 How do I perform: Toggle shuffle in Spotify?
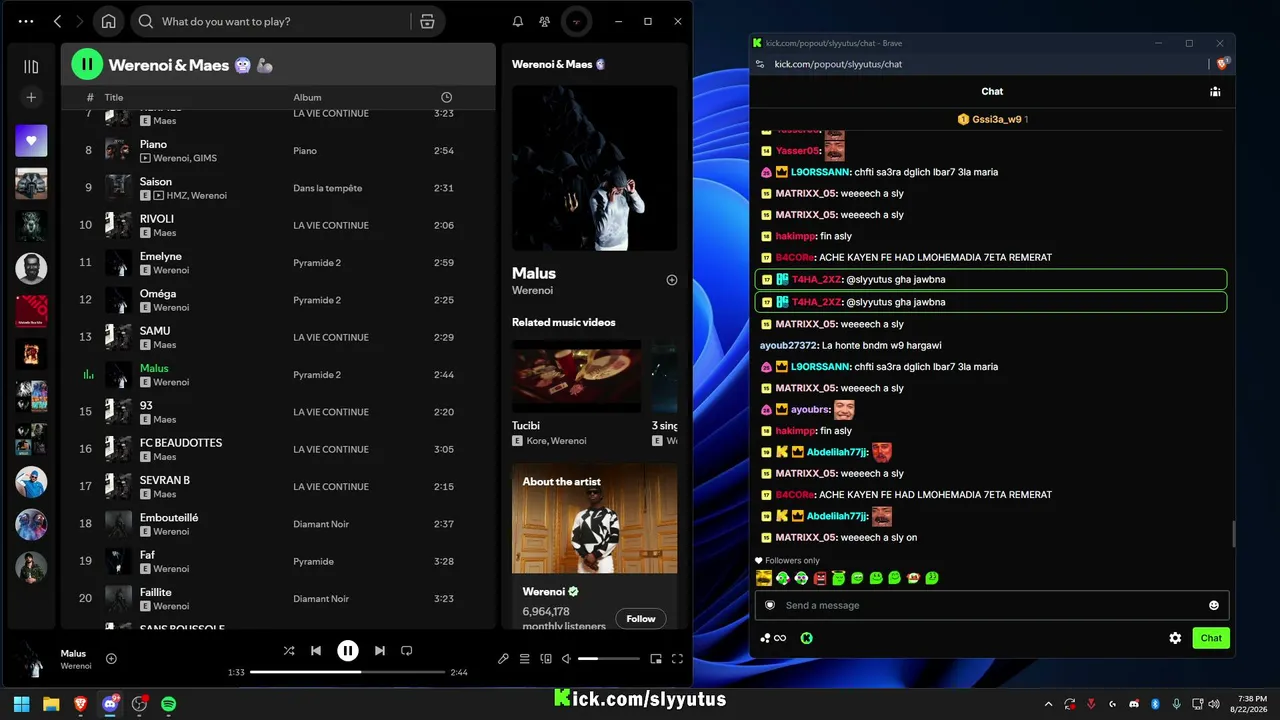(289, 651)
